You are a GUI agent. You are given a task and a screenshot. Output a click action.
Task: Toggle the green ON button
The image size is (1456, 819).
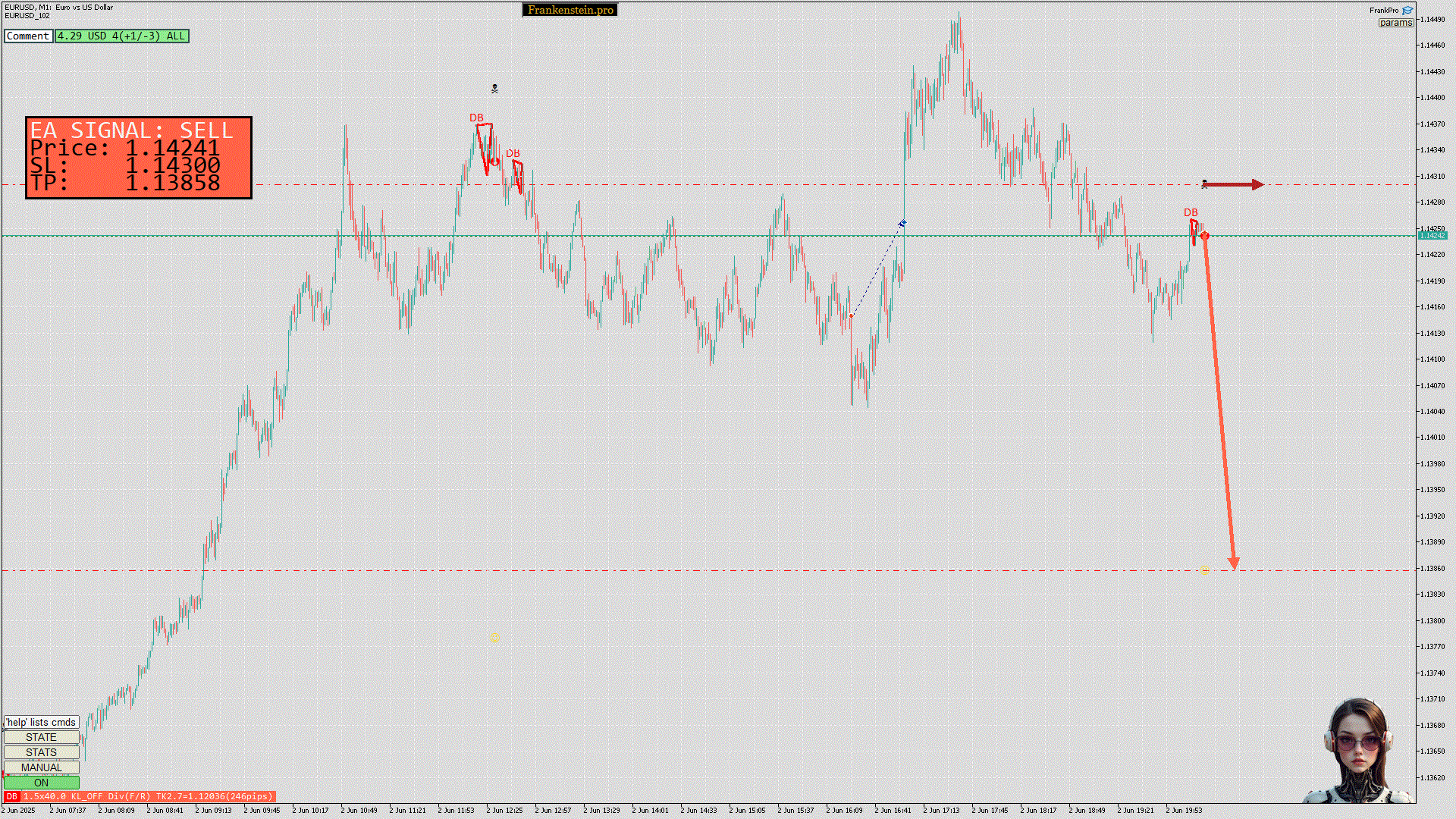41,783
